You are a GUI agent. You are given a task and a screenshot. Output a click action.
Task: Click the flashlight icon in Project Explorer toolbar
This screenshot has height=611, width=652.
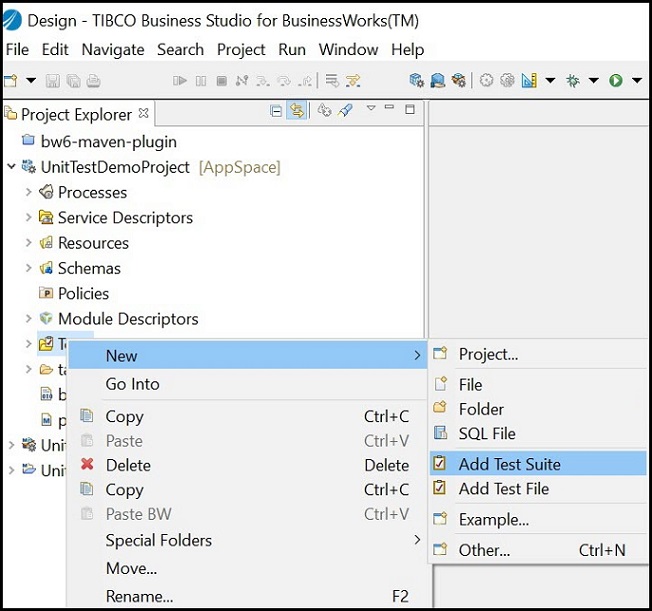[x=346, y=111]
